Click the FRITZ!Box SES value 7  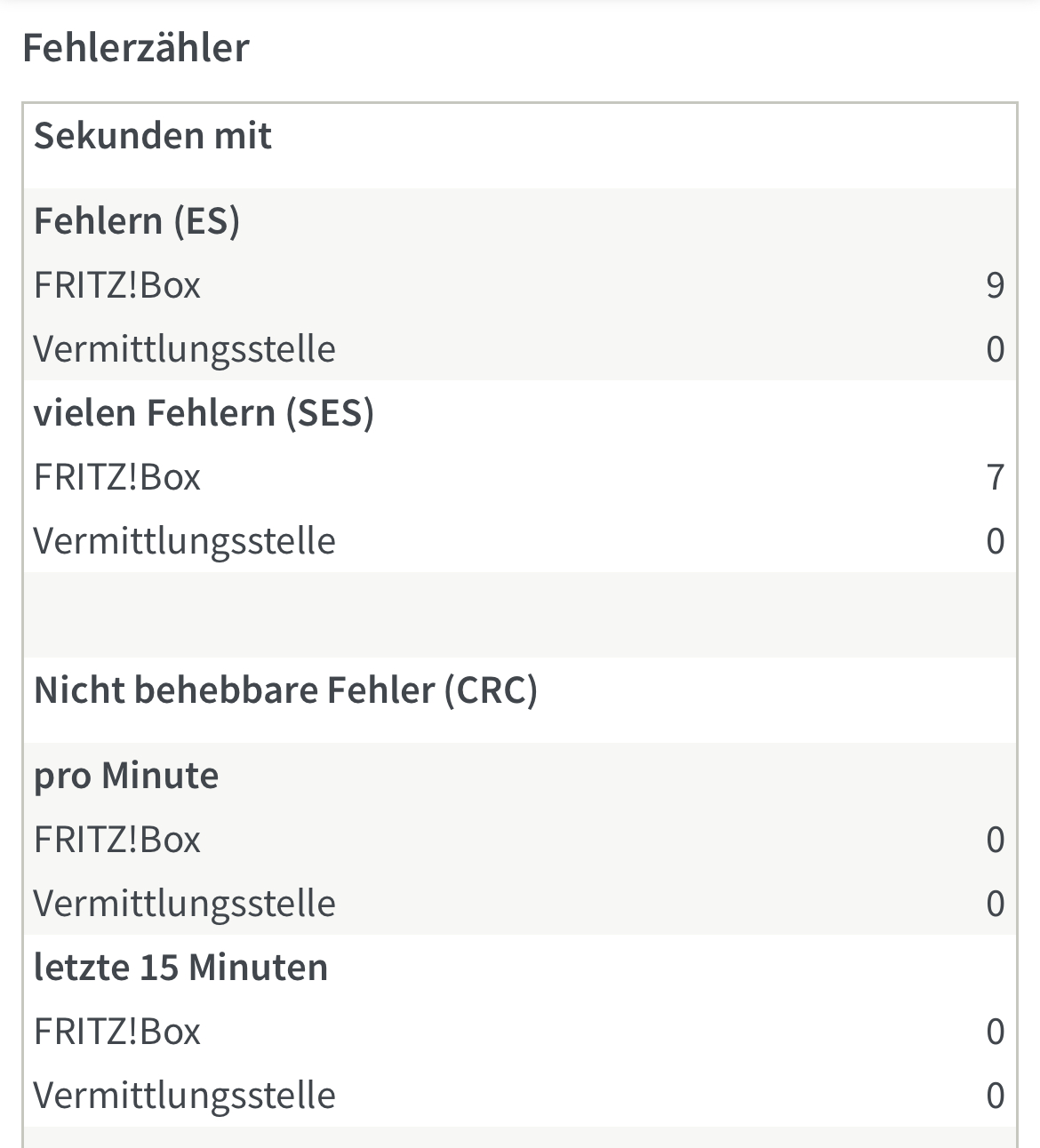[x=995, y=477]
